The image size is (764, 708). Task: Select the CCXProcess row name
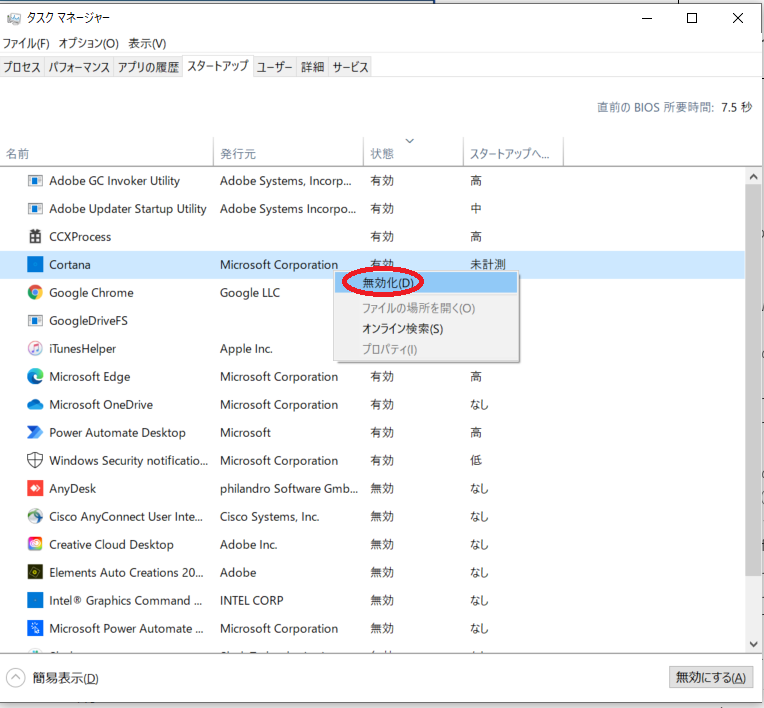[x=80, y=237]
